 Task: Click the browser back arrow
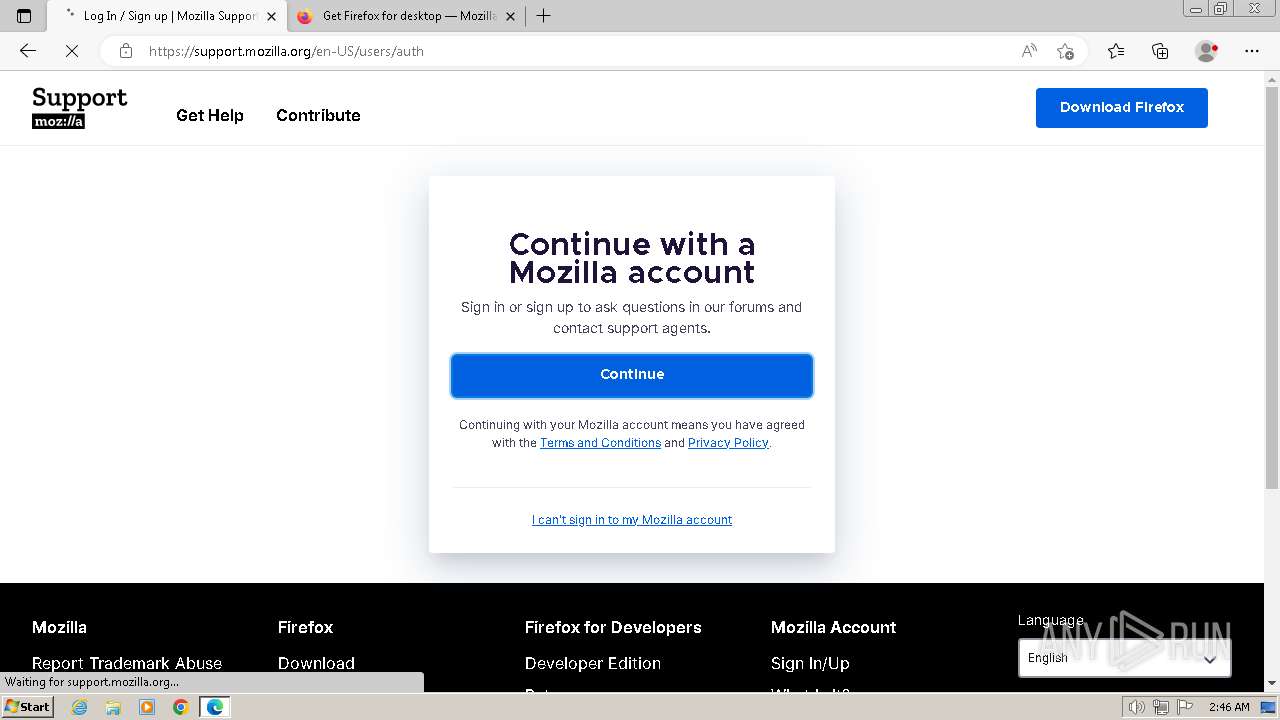[x=28, y=51]
